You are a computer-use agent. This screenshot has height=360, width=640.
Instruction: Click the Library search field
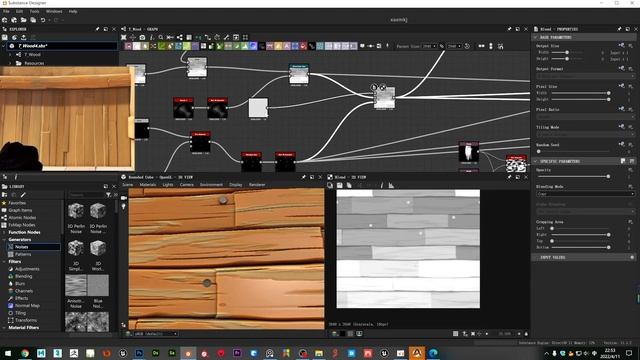[86, 195]
